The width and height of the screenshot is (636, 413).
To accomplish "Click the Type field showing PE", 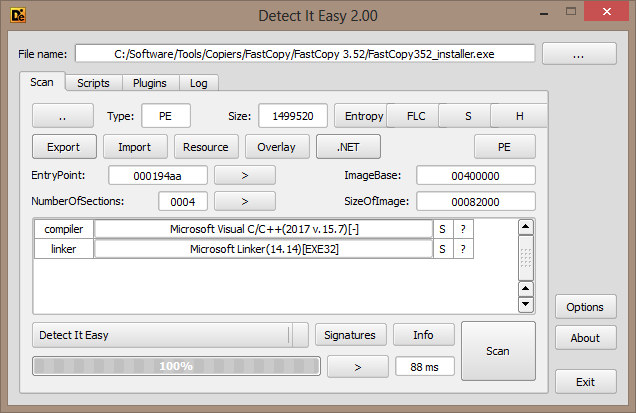I will [x=165, y=116].
